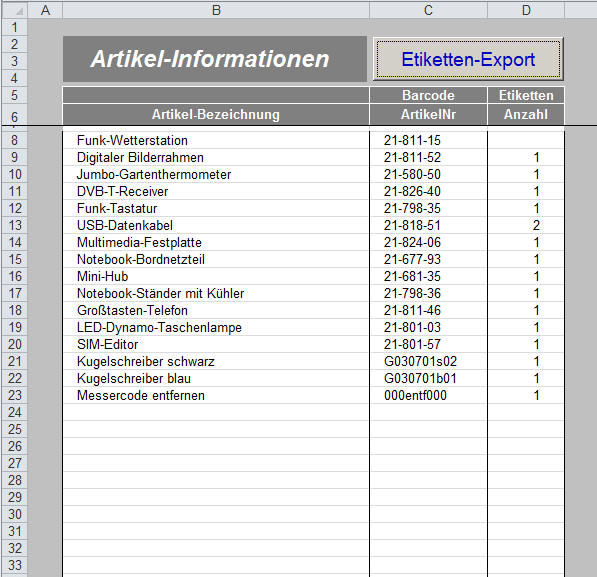
Task: Select barcode cell 21-801-03
Action: tap(428, 328)
